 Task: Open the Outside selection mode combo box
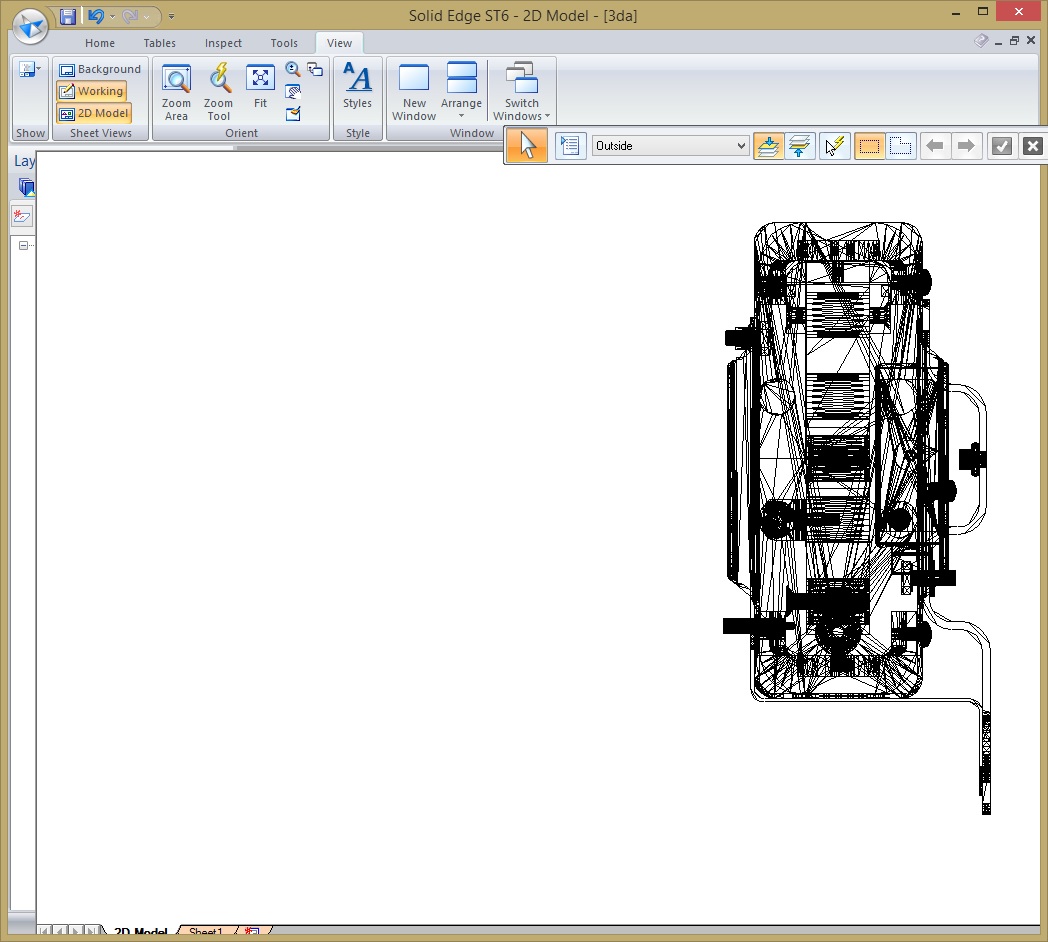tap(670, 146)
